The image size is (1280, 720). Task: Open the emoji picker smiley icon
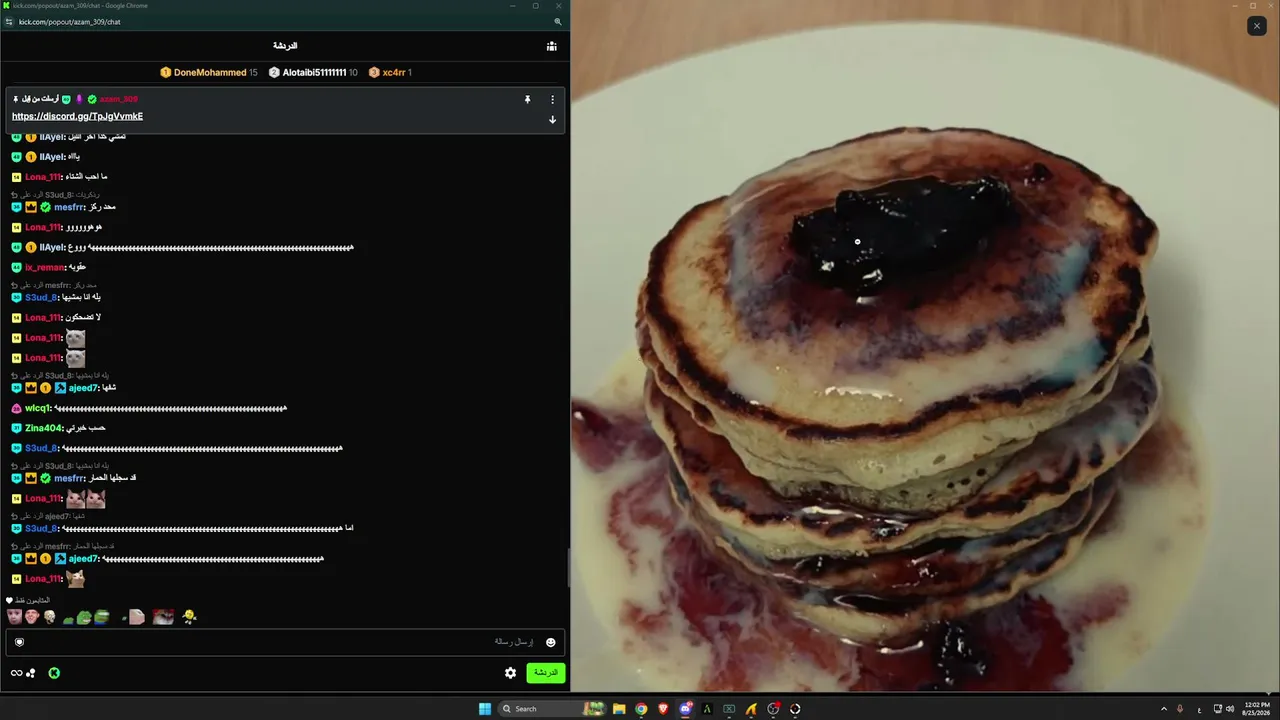[550, 642]
